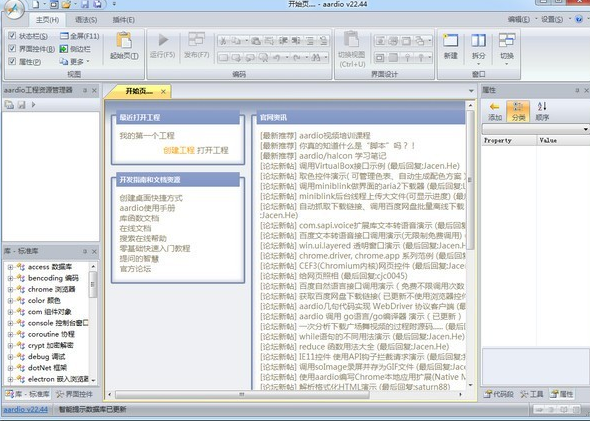
Task: Switch to the 代码段 bottom tab
Action: [499, 394]
